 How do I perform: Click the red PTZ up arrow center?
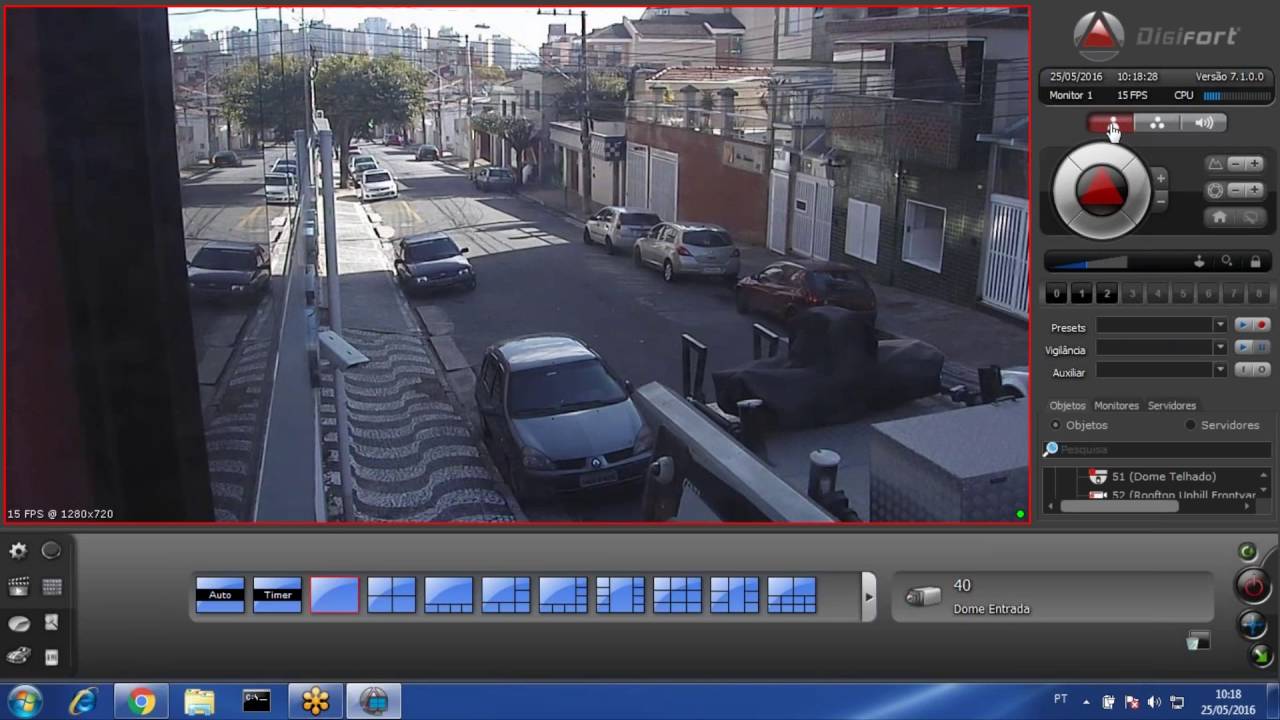[x=1102, y=189]
